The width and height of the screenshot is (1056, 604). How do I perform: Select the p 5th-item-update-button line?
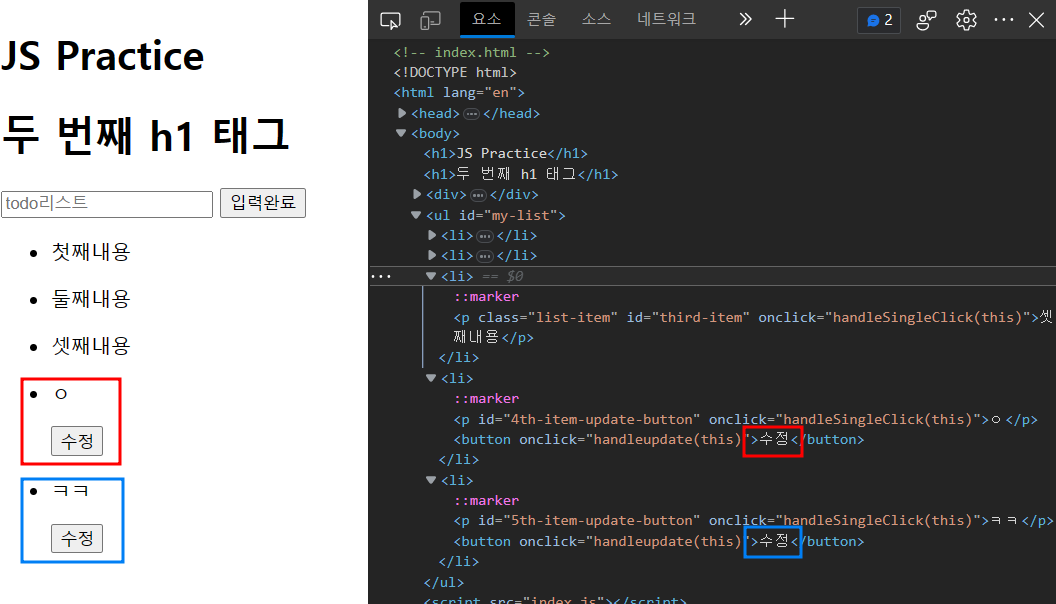pos(753,521)
